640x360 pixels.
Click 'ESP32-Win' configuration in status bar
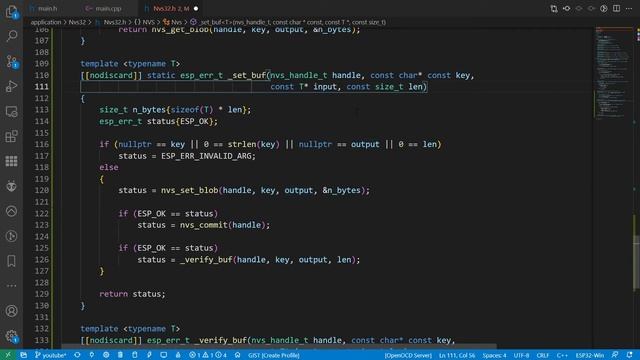coord(589,355)
